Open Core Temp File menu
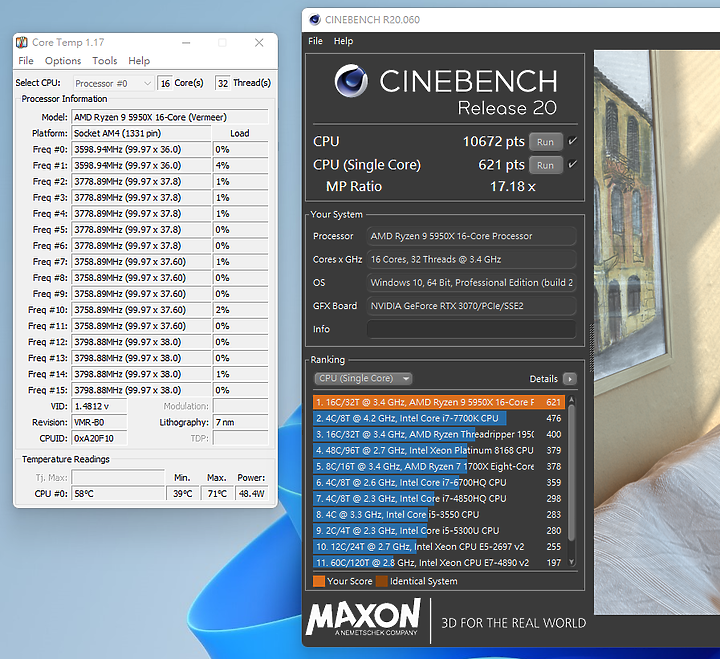This screenshot has width=720, height=659. point(26,61)
